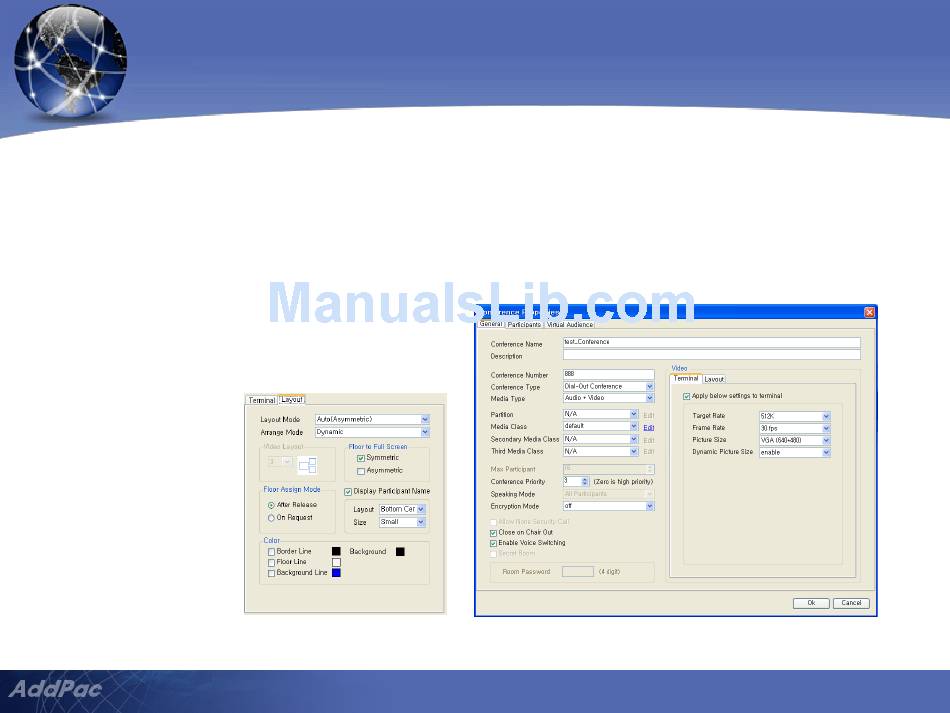Open the Partition dropdown

tap(600, 414)
